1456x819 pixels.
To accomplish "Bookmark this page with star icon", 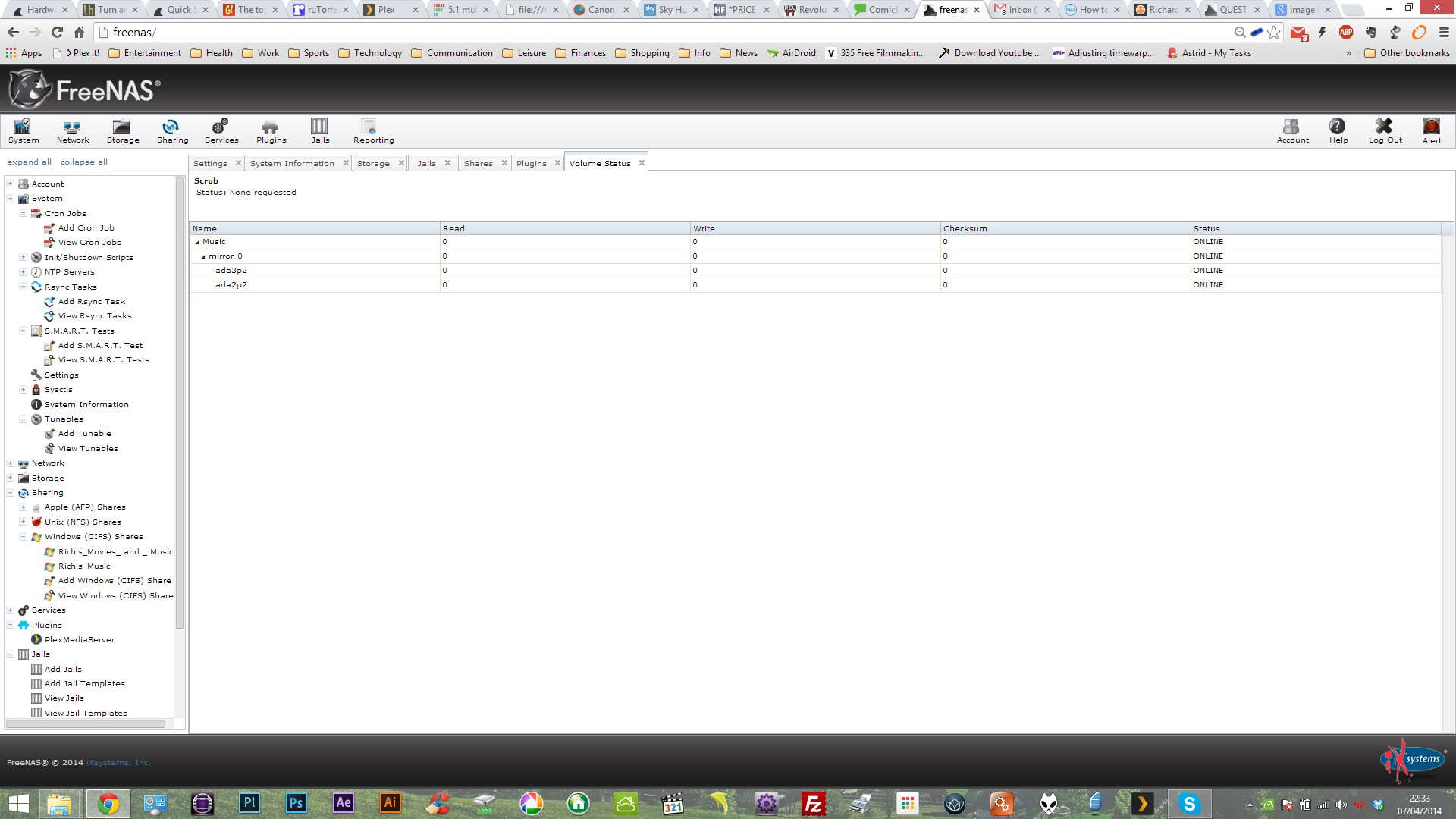I will click(1273, 32).
